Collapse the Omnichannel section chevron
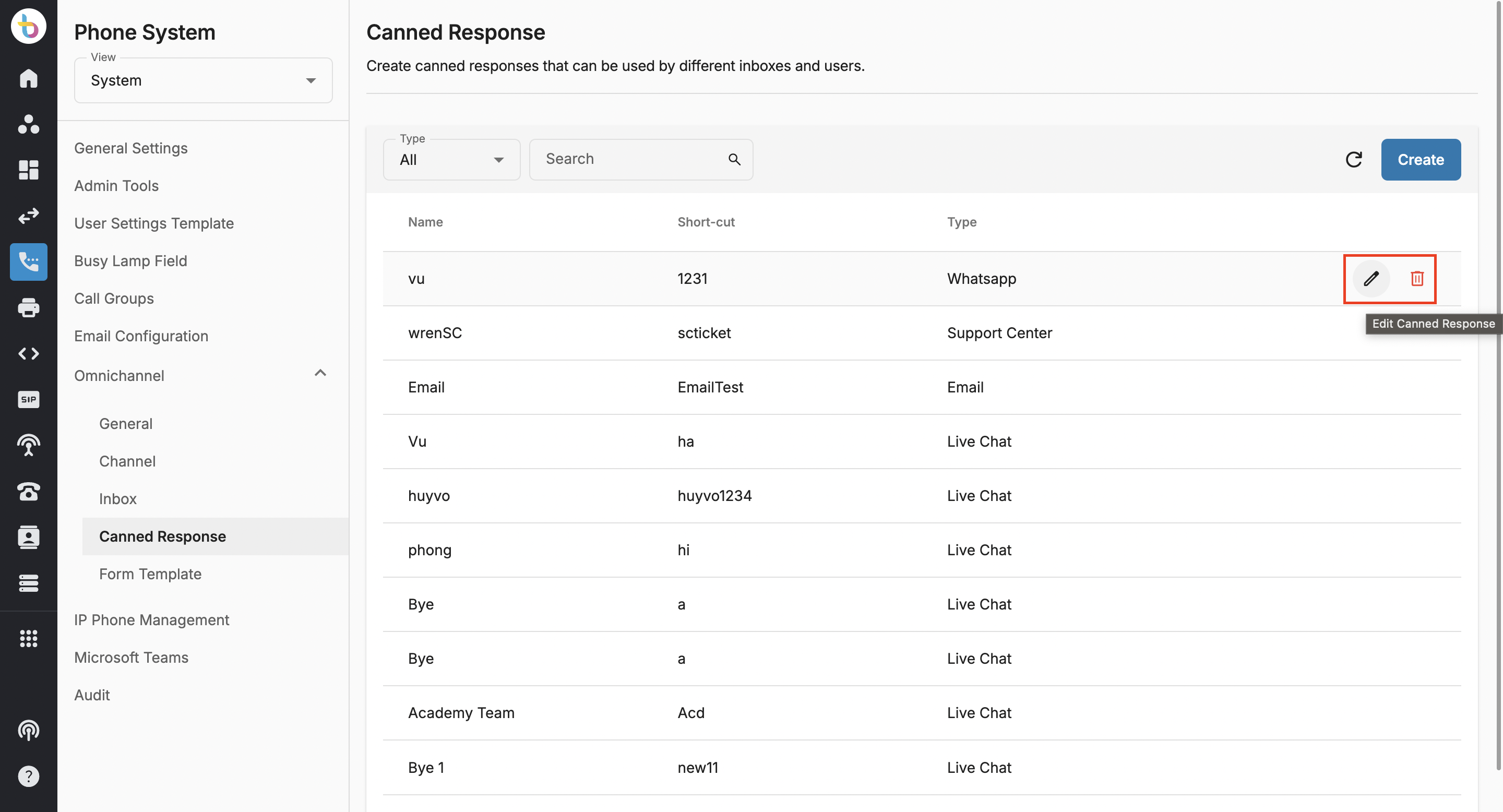The image size is (1503, 812). point(320,373)
